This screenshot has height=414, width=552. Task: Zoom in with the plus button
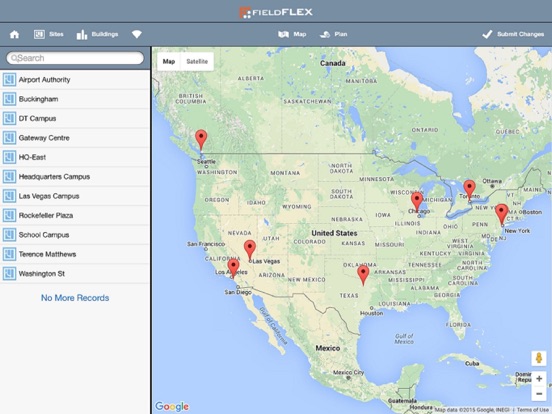pos(539,379)
